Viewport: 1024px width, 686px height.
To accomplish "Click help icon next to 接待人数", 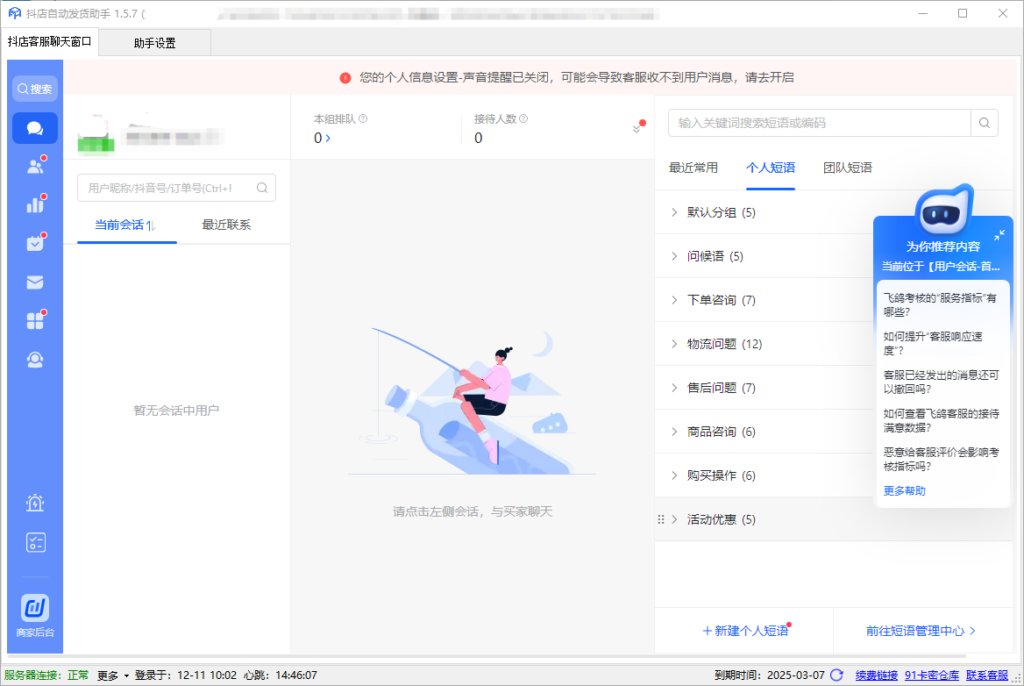I will click(x=524, y=119).
